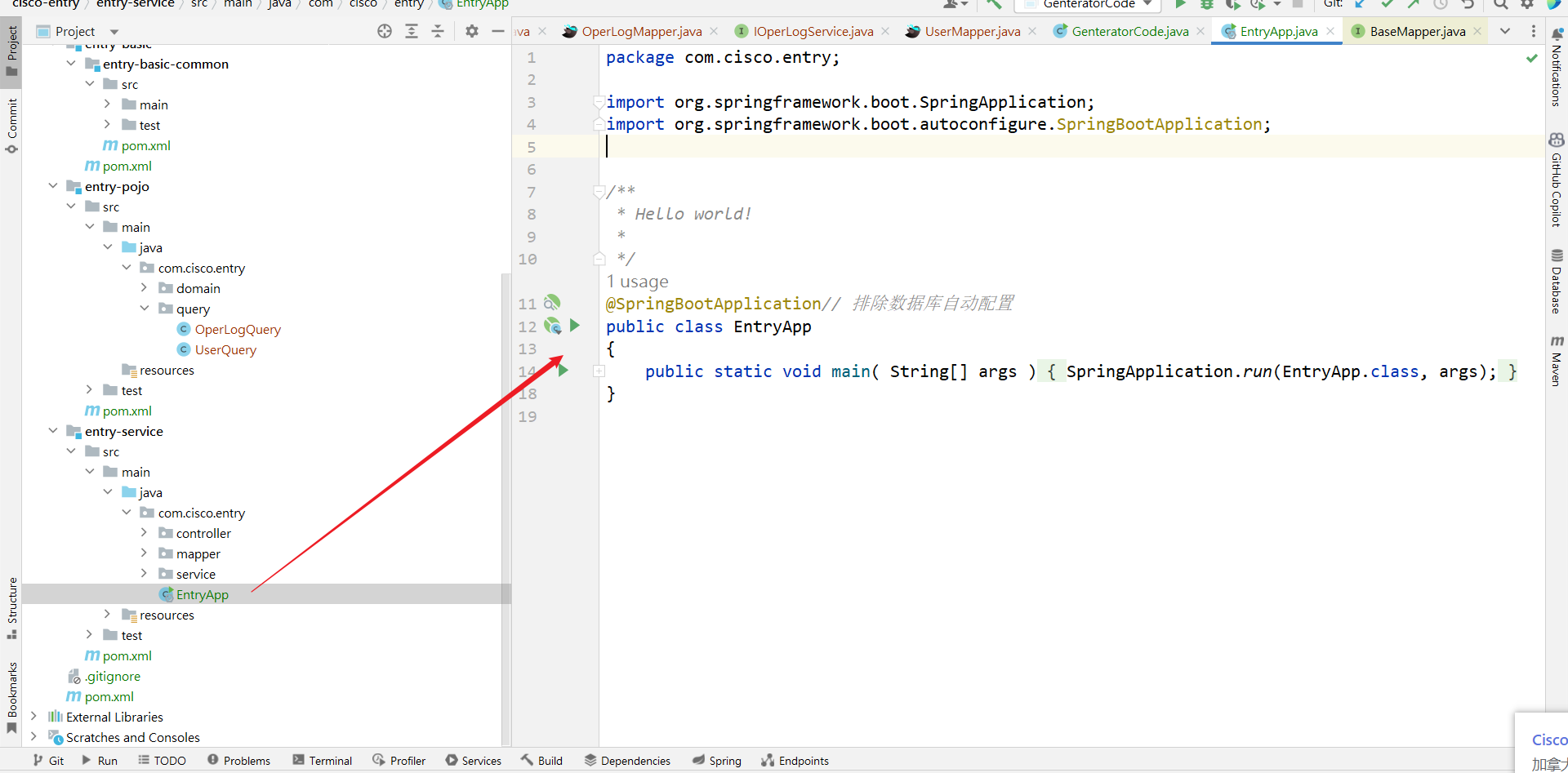The height and width of the screenshot is (773, 1568).
Task: Expand the domain package
Action: pos(145,287)
